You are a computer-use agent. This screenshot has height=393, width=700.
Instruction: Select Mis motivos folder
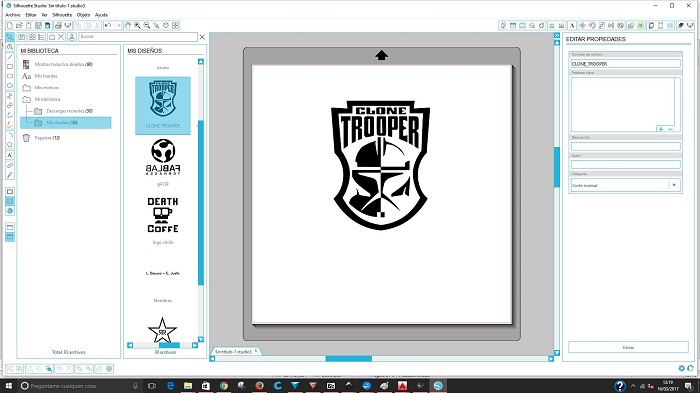(x=47, y=88)
